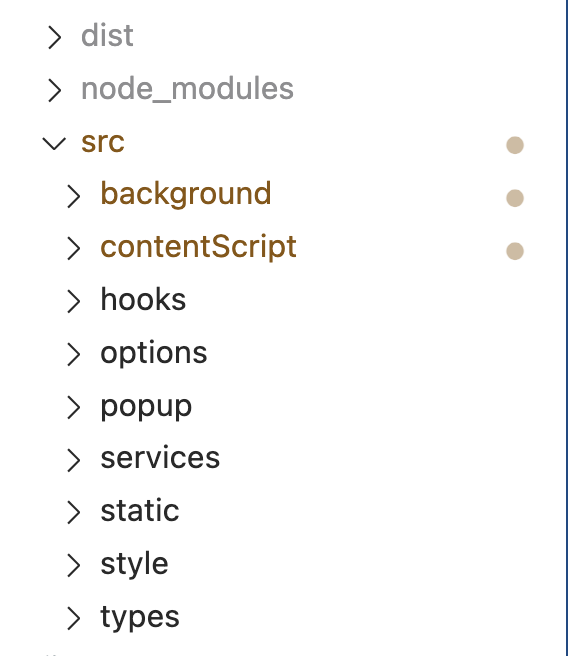Expand the static folder arrow
This screenshot has width=574, height=656.
74,512
